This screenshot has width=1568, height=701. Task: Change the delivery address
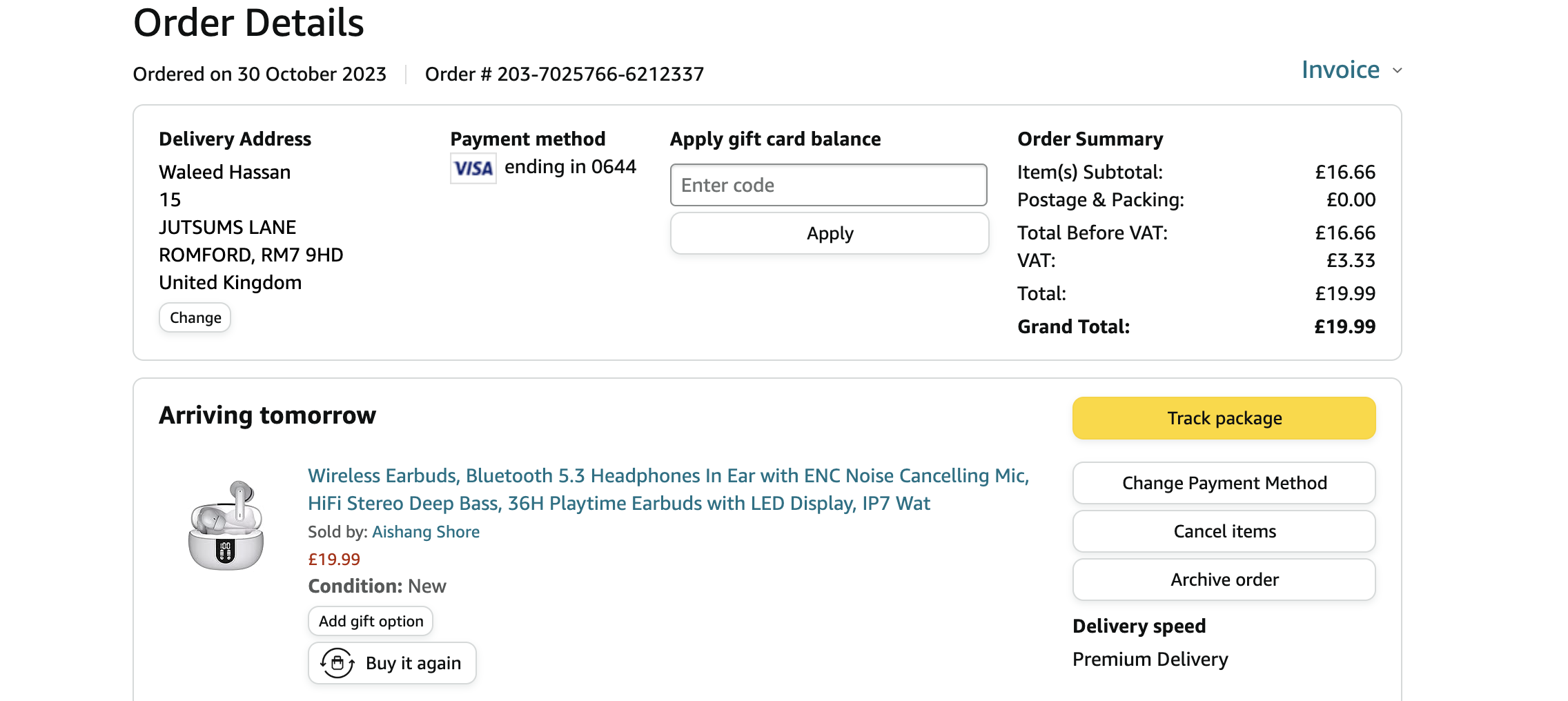(x=195, y=317)
